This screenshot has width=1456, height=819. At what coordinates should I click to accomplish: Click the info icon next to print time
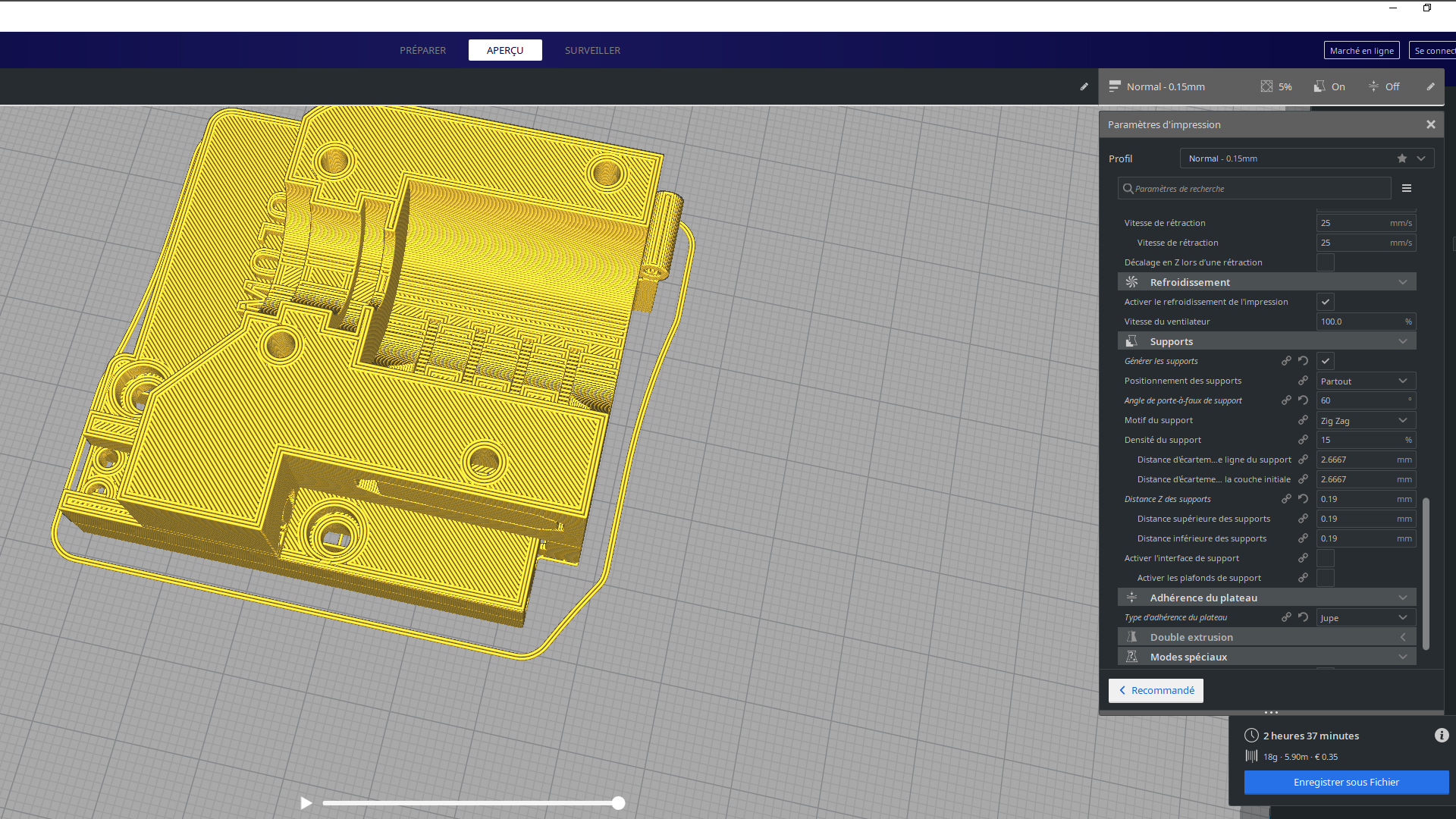coord(1442,736)
